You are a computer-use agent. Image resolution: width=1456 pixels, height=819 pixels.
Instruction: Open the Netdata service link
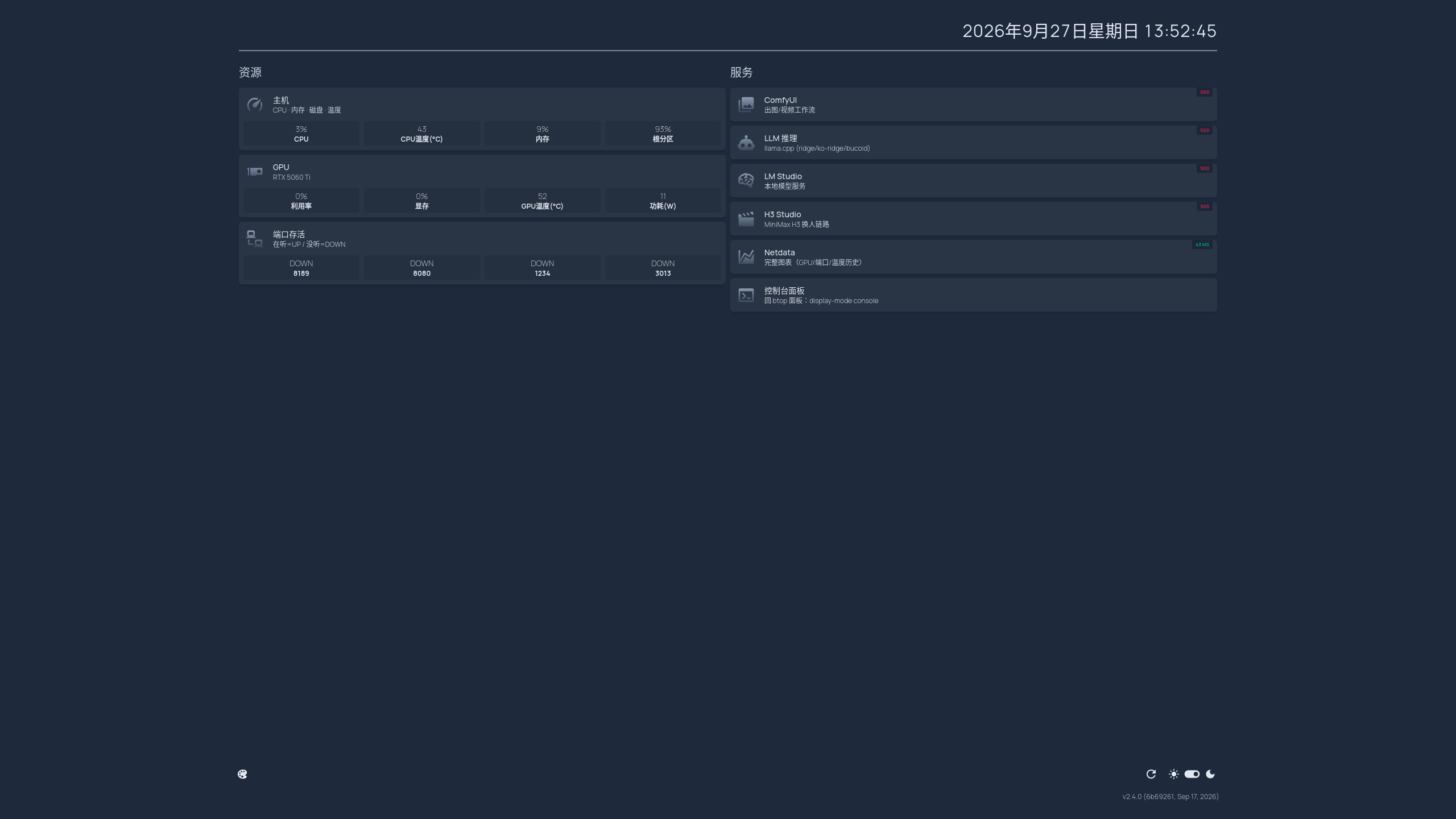pos(973,257)
